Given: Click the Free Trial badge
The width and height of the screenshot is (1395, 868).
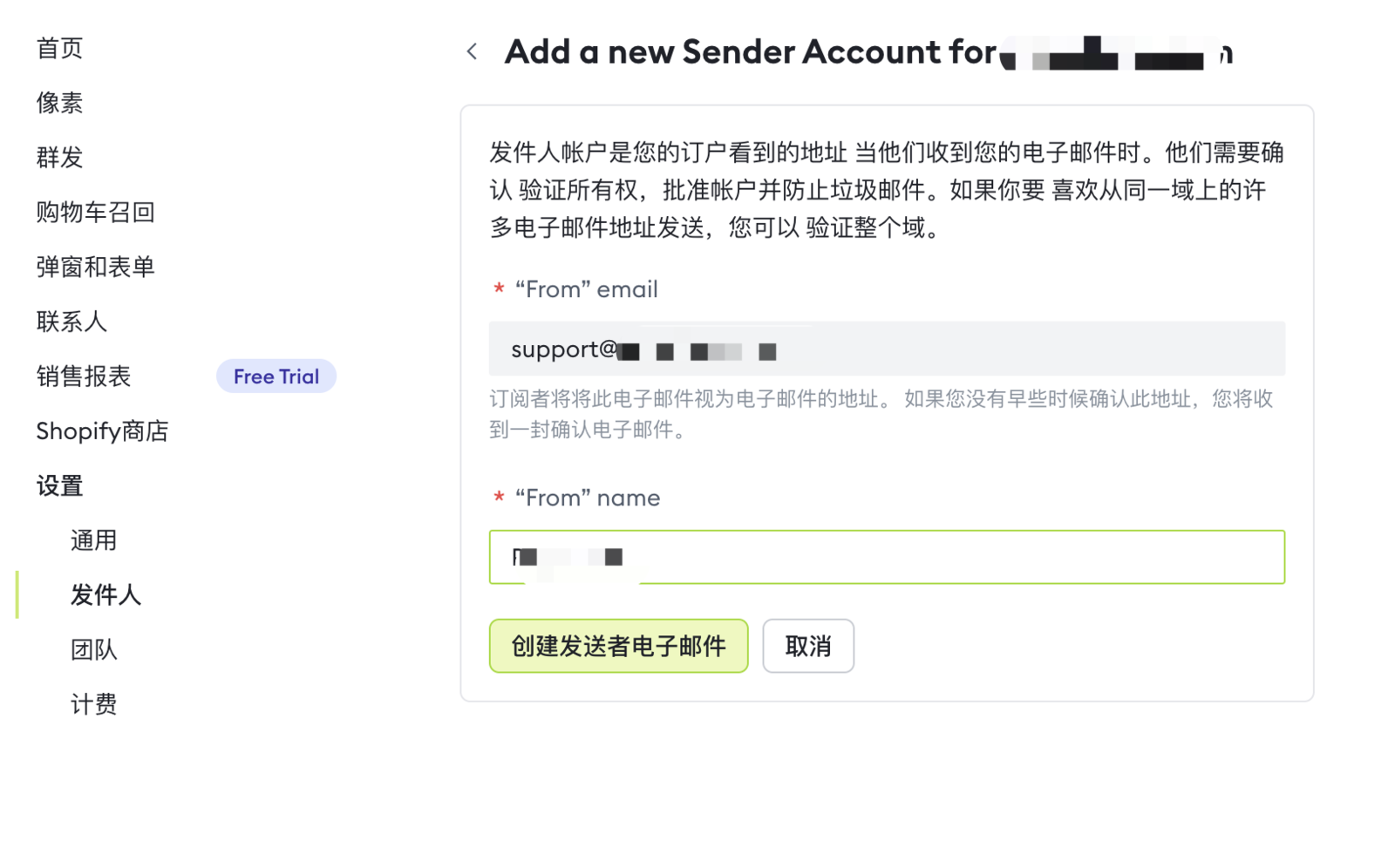Looking at the screenshot, I should 276,376.
